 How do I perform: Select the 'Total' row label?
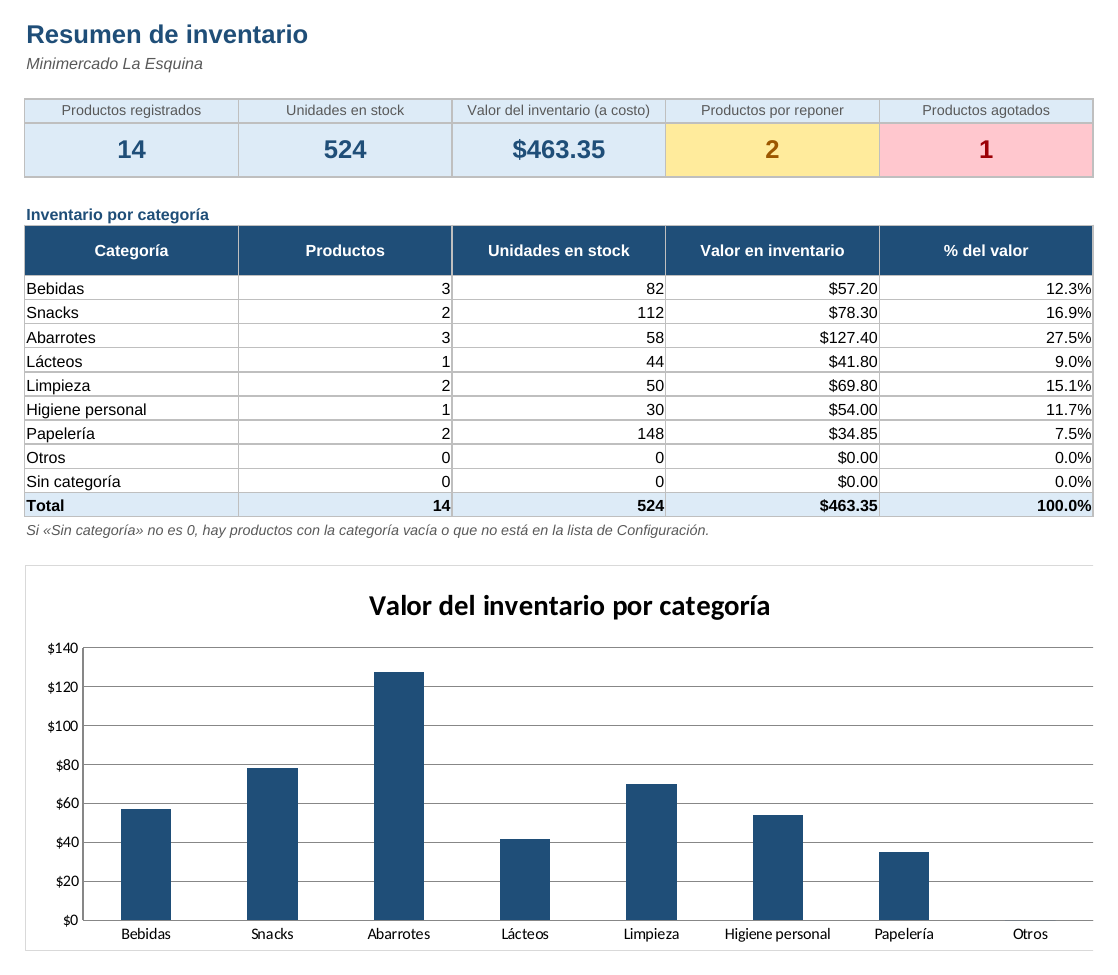tap(45, 506)
